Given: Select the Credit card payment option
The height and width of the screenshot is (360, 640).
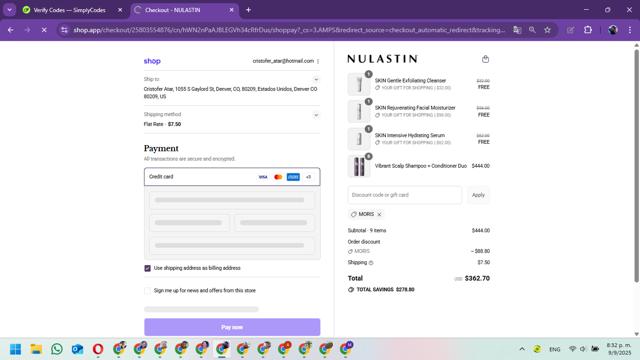Looking at the screenshot, I should [232, 177].
